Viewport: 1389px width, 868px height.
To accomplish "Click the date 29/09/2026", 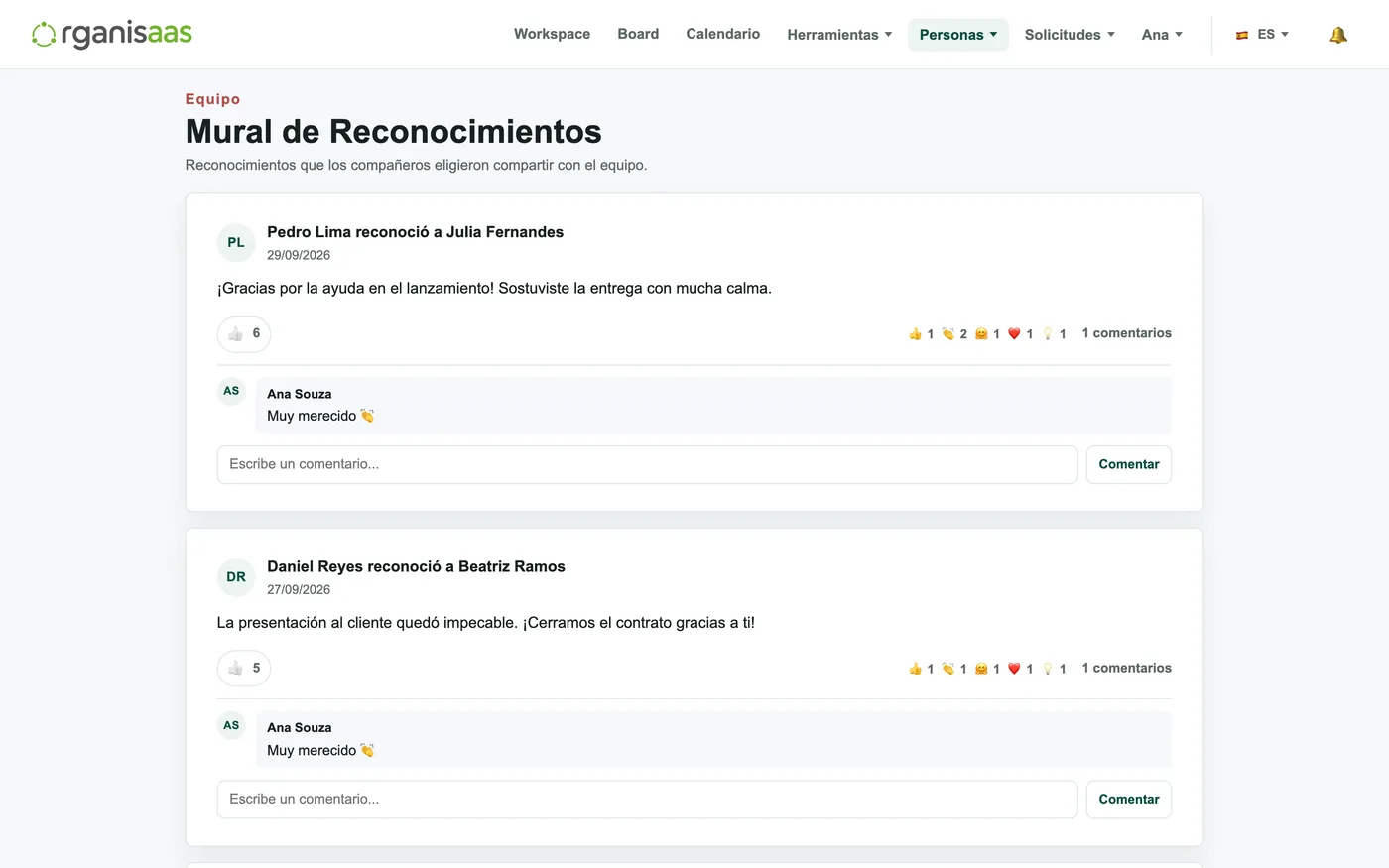I will [x=299, y=255].
